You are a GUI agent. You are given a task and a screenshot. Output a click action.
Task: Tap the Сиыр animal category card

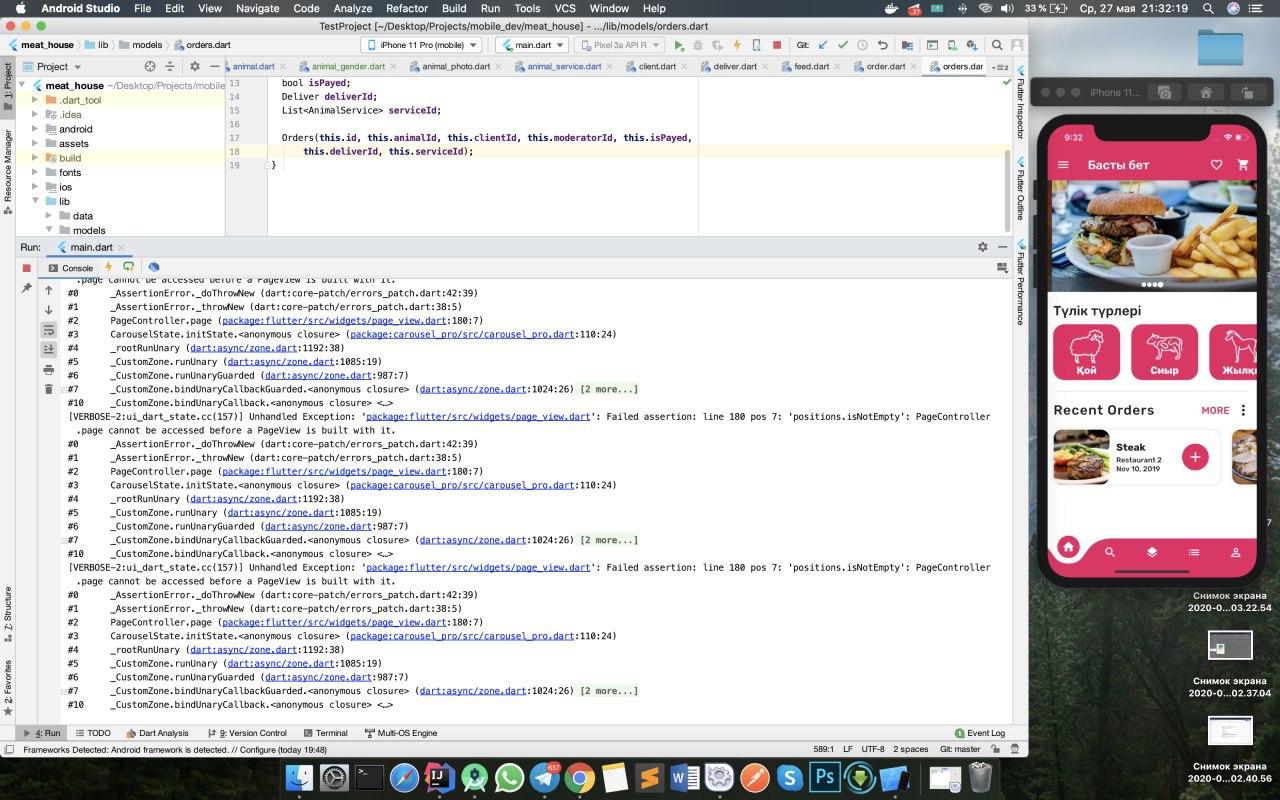[x=1164, y=352]
